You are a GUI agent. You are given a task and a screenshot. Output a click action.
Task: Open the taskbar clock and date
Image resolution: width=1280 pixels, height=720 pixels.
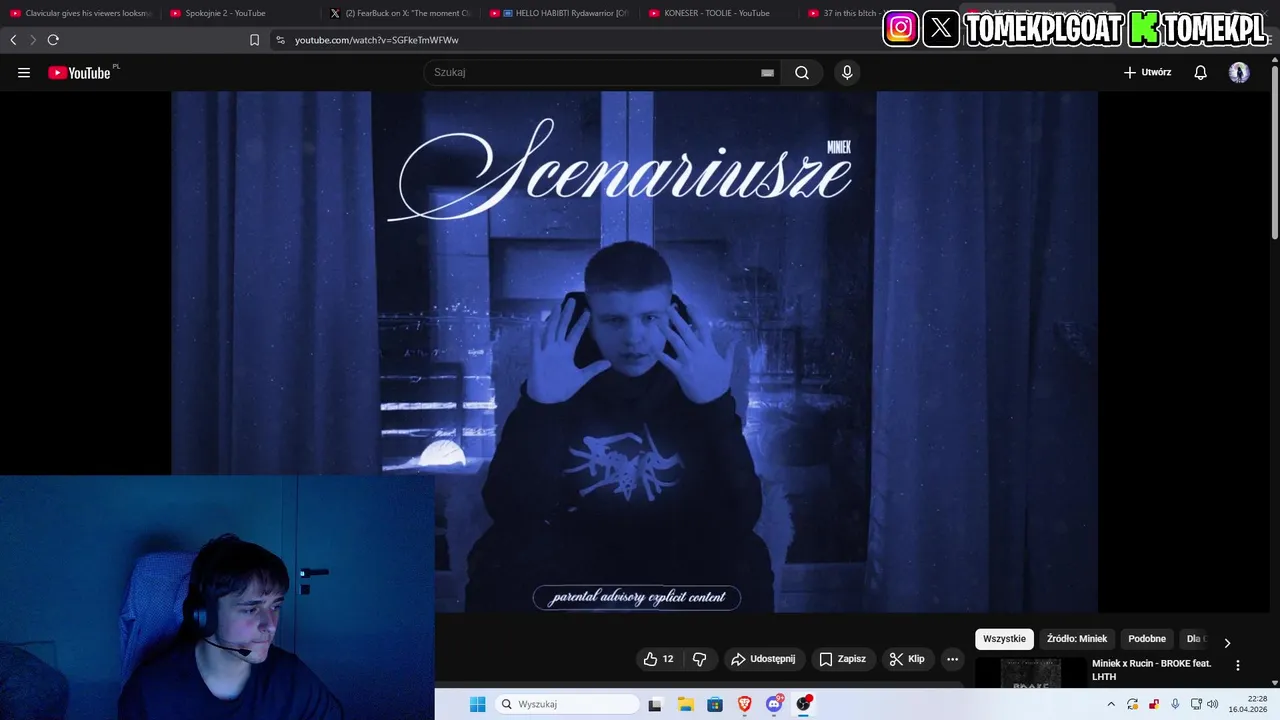1249,704
